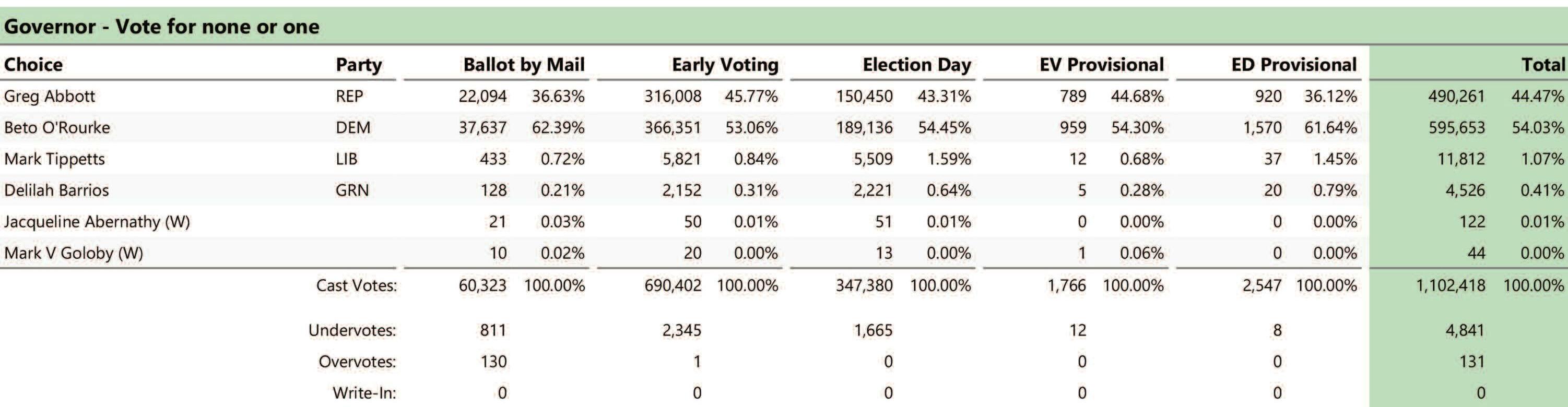The image size is (1568, 407).
Task: Select the Undervotes row label
Action: pyautogui.click(x=352, y=330)
